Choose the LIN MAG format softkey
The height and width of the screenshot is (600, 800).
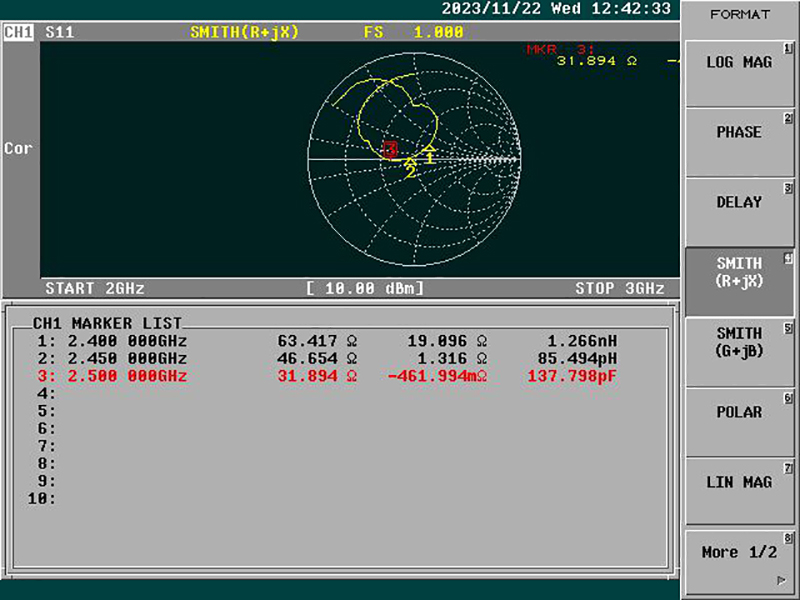tap(739, 492)
